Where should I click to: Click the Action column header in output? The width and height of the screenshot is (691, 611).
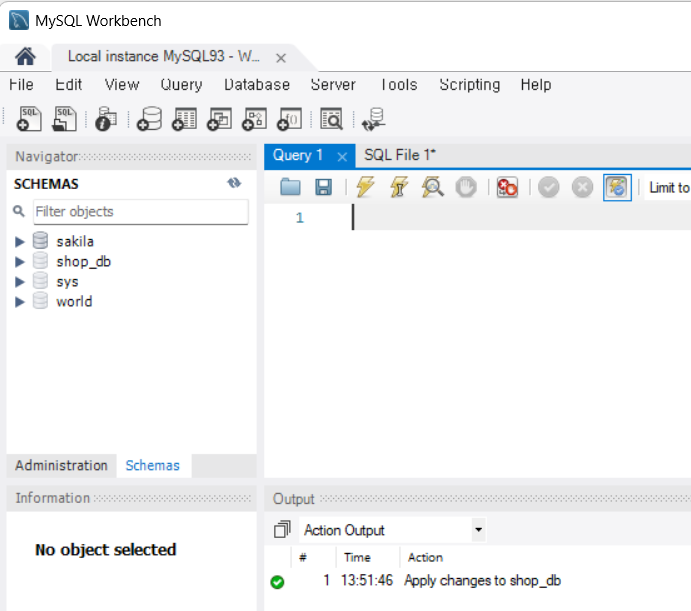[425, 558]
